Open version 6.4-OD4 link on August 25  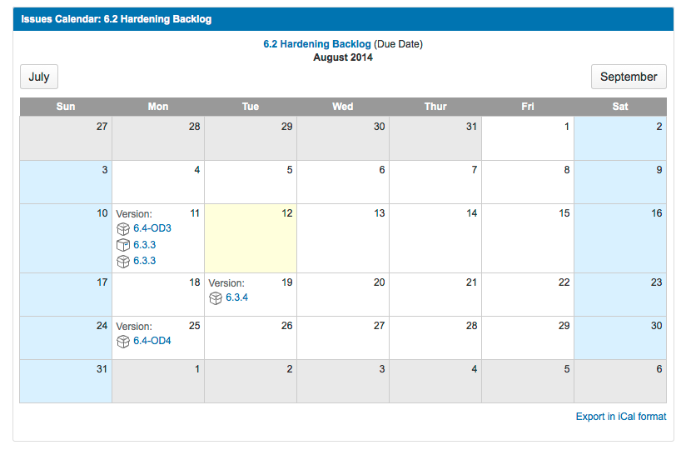click(x=152, y=341)
